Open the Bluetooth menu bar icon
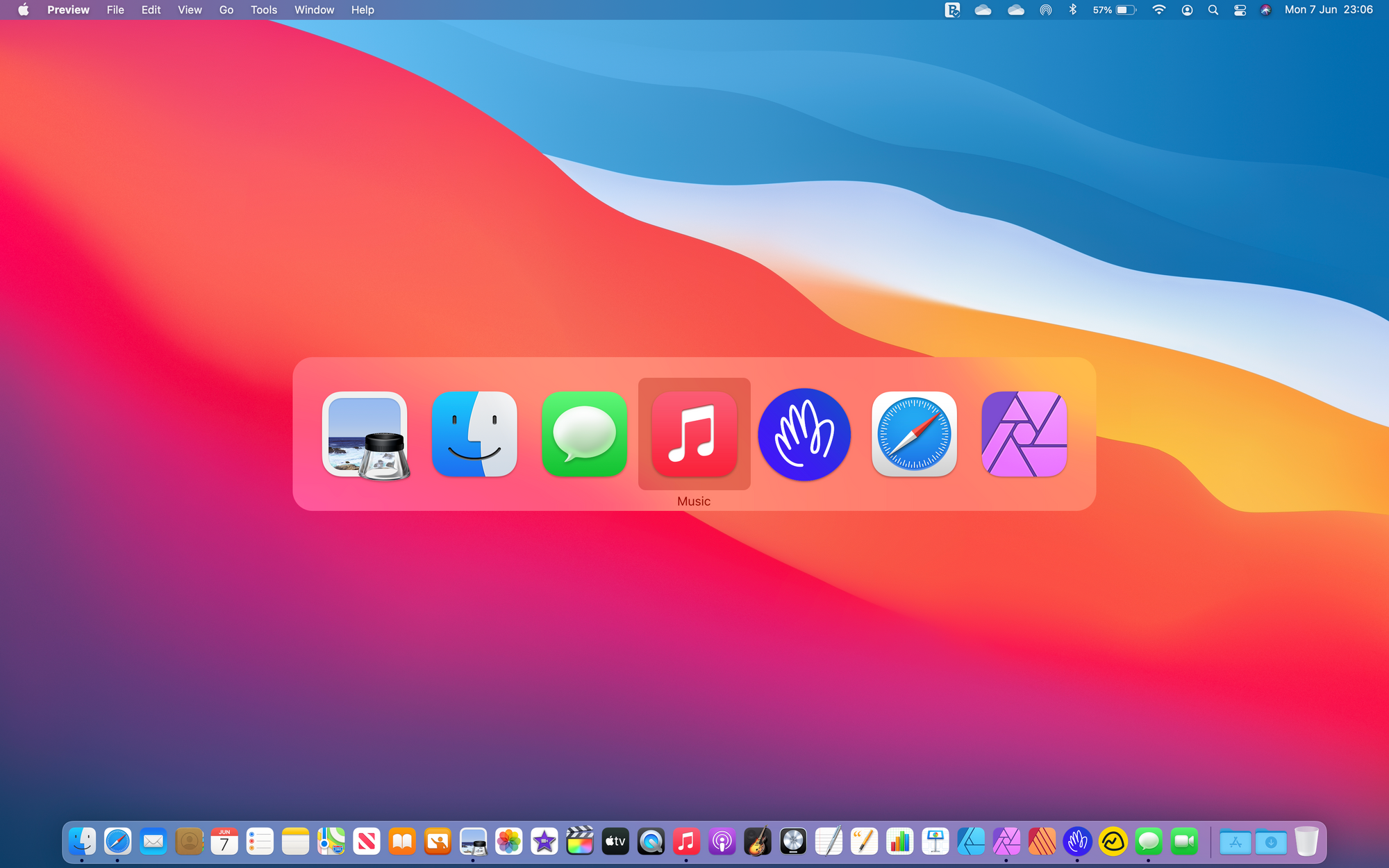This screenshot has height=868, width=1389. click(1072, 10)
